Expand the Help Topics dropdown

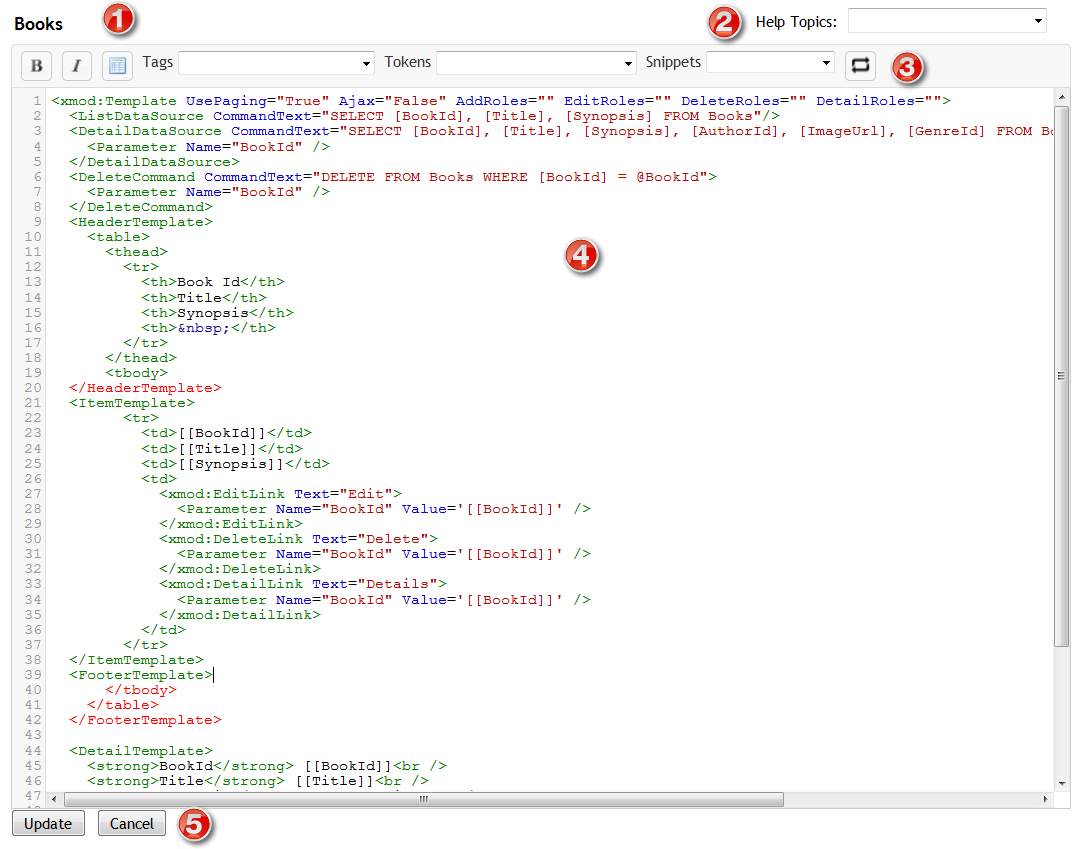947,21
